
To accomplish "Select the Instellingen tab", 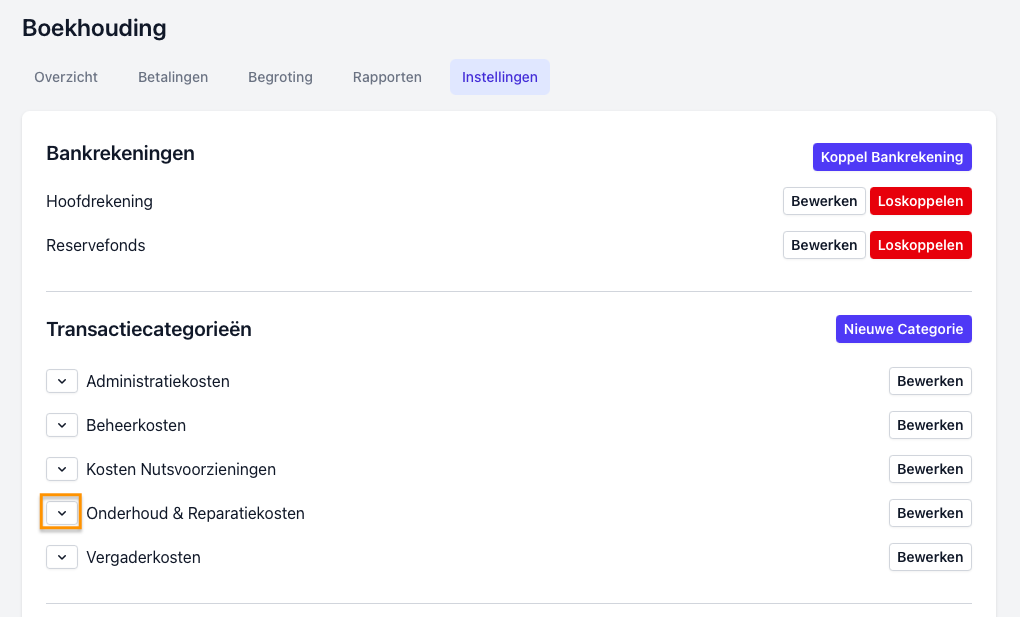I will pos(499,77).
